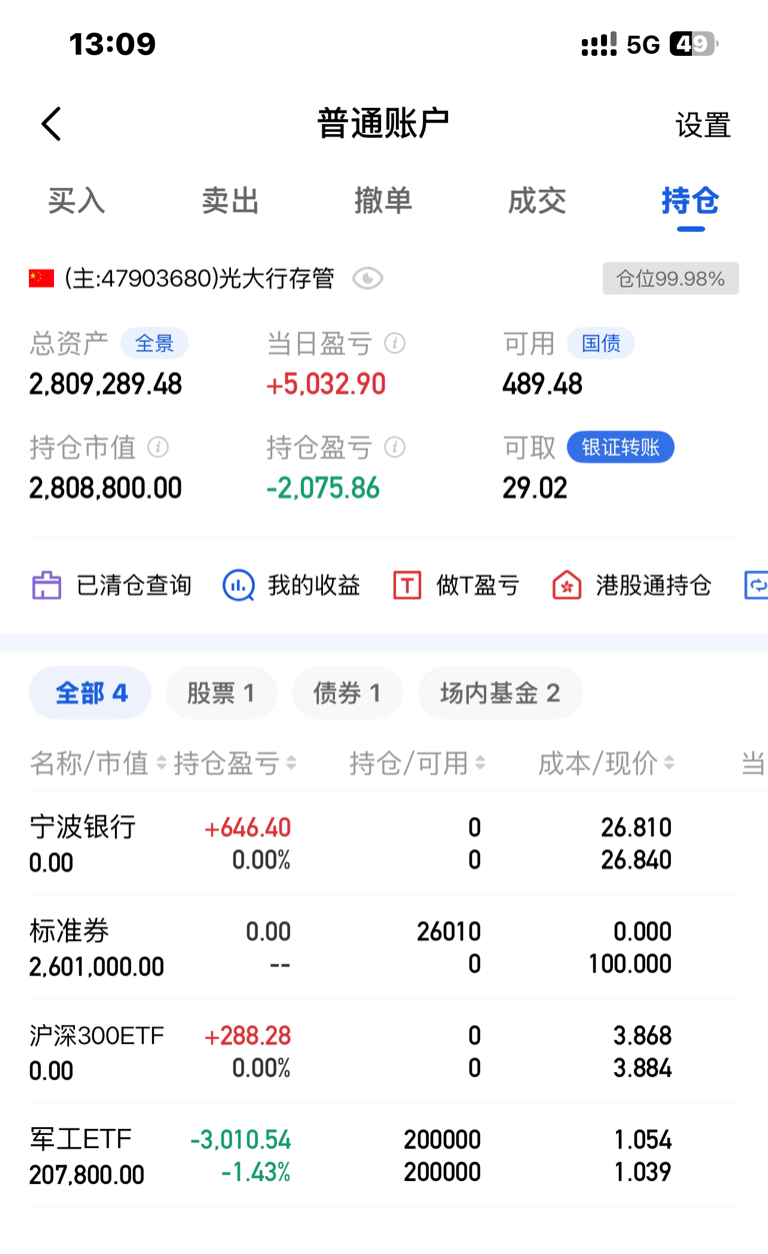Toggle the eye icon to hide account values
The height and width of the screenshot is (1254, 768).
[x=368, y=278]
